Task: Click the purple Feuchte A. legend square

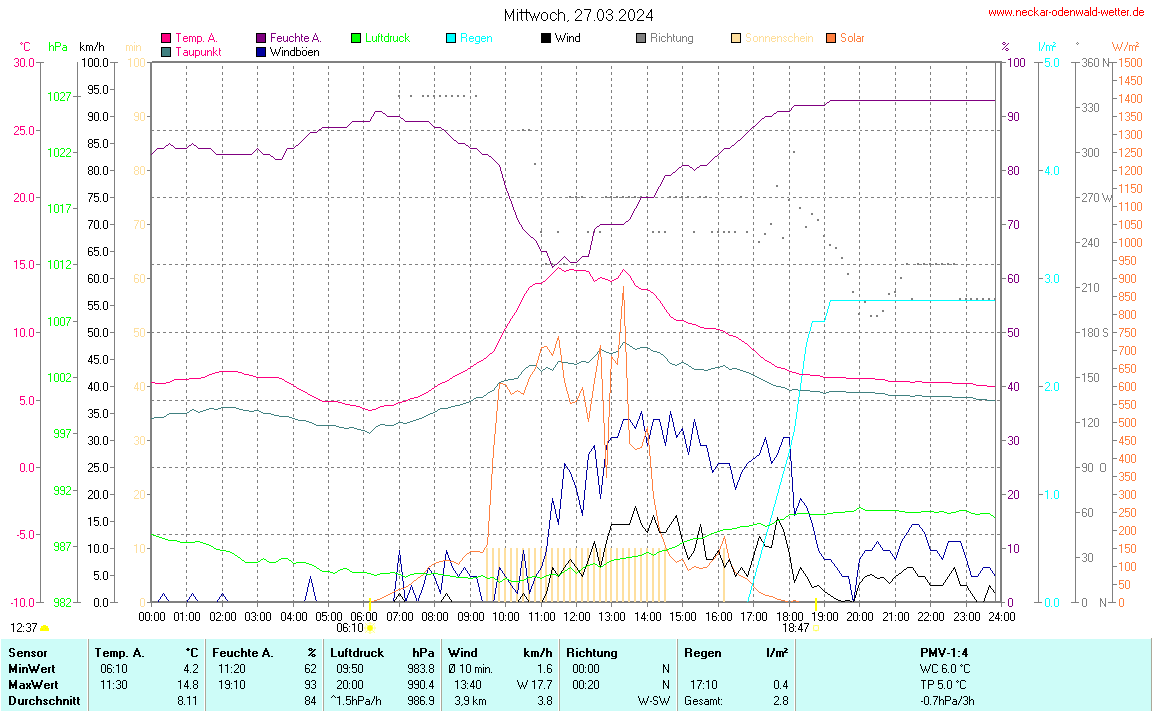Action: point(261,39)
